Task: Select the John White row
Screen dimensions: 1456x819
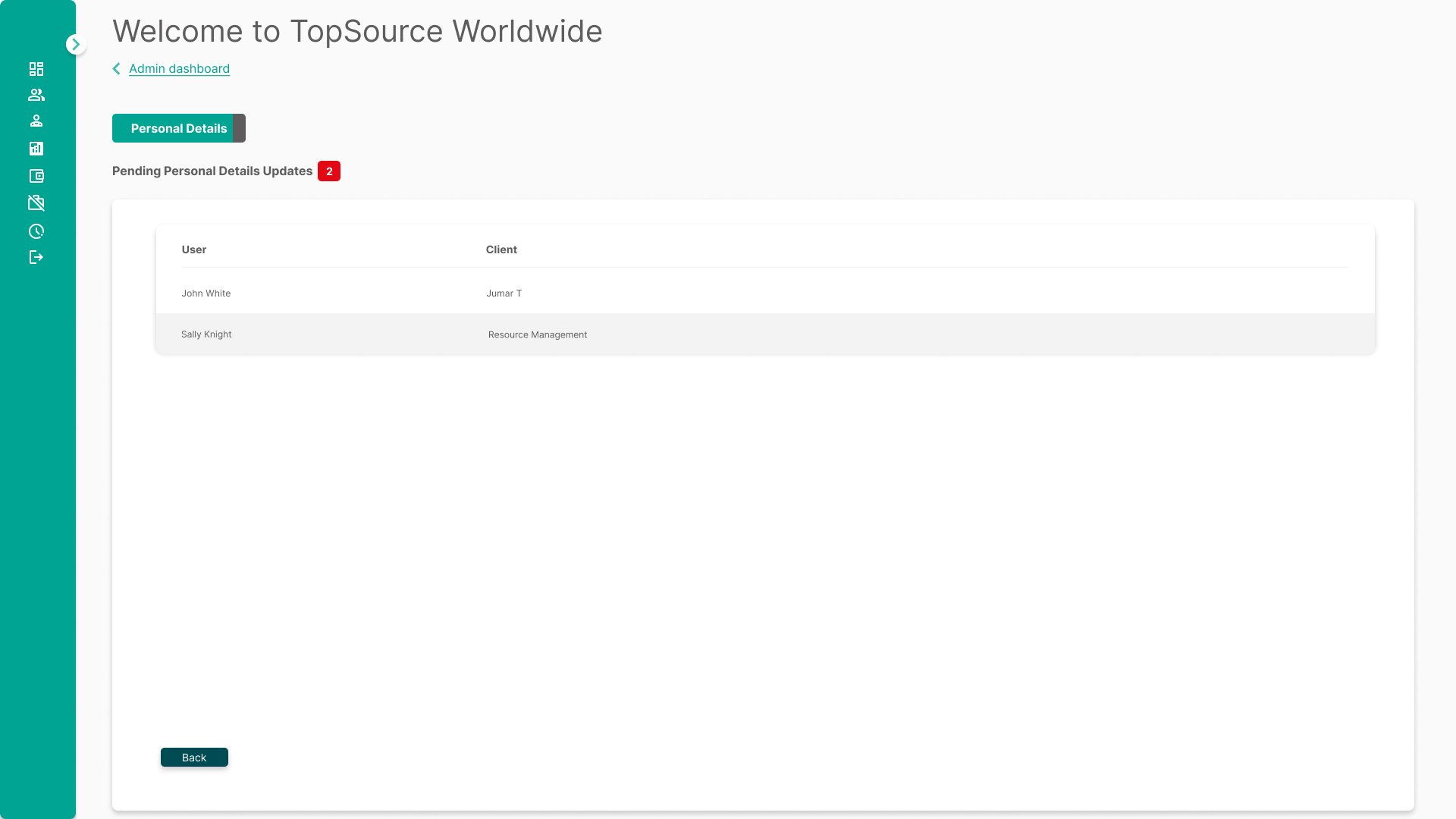Action: click(765, 293)
